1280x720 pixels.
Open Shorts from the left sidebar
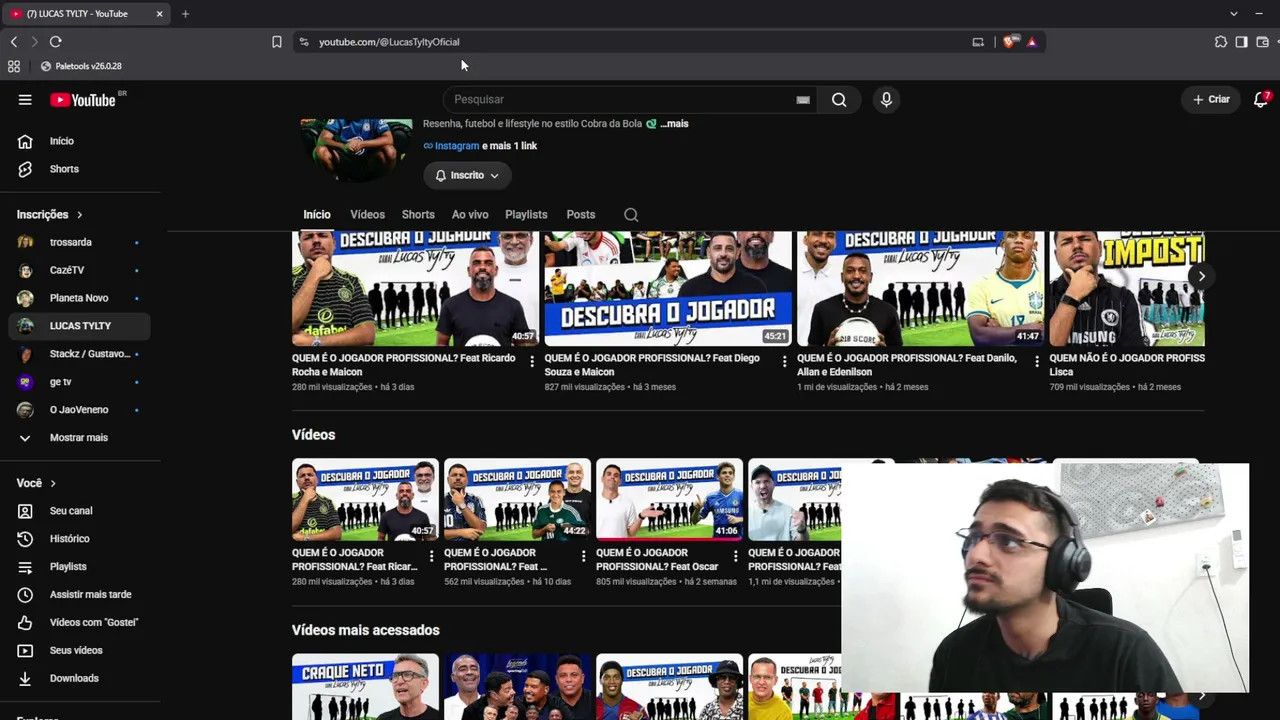click(x=80, y=169)
